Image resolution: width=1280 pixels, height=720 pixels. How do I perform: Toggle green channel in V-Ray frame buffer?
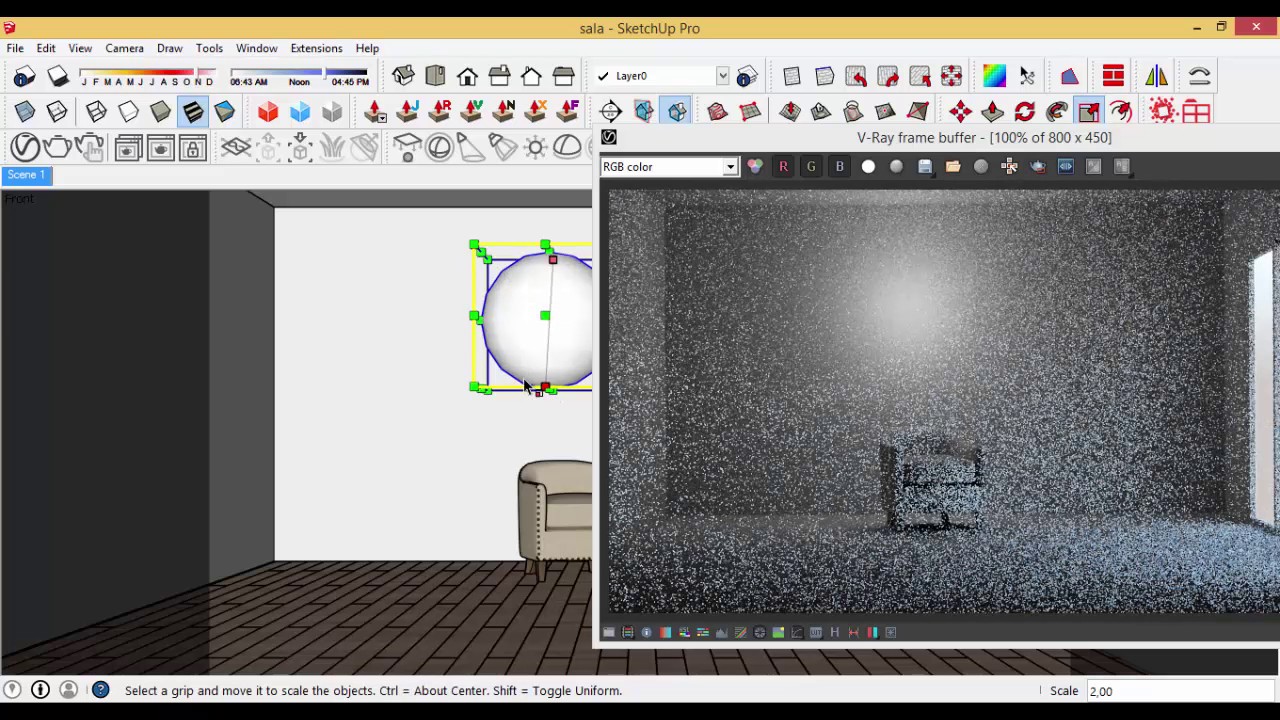pos(811,167)
